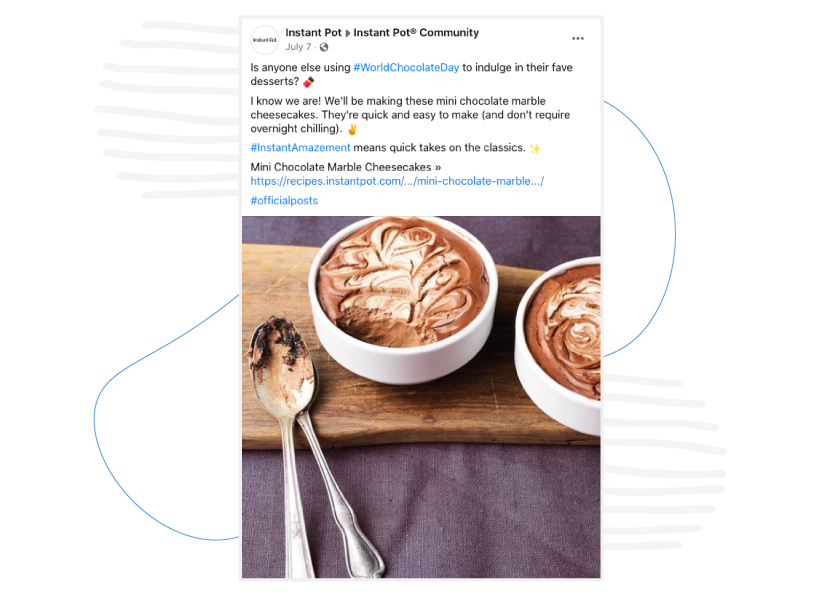Click the peace hand emoji after 'chilling'
Image resolution: width=820 pixels, height=602 pixels.
click(352, 129)
